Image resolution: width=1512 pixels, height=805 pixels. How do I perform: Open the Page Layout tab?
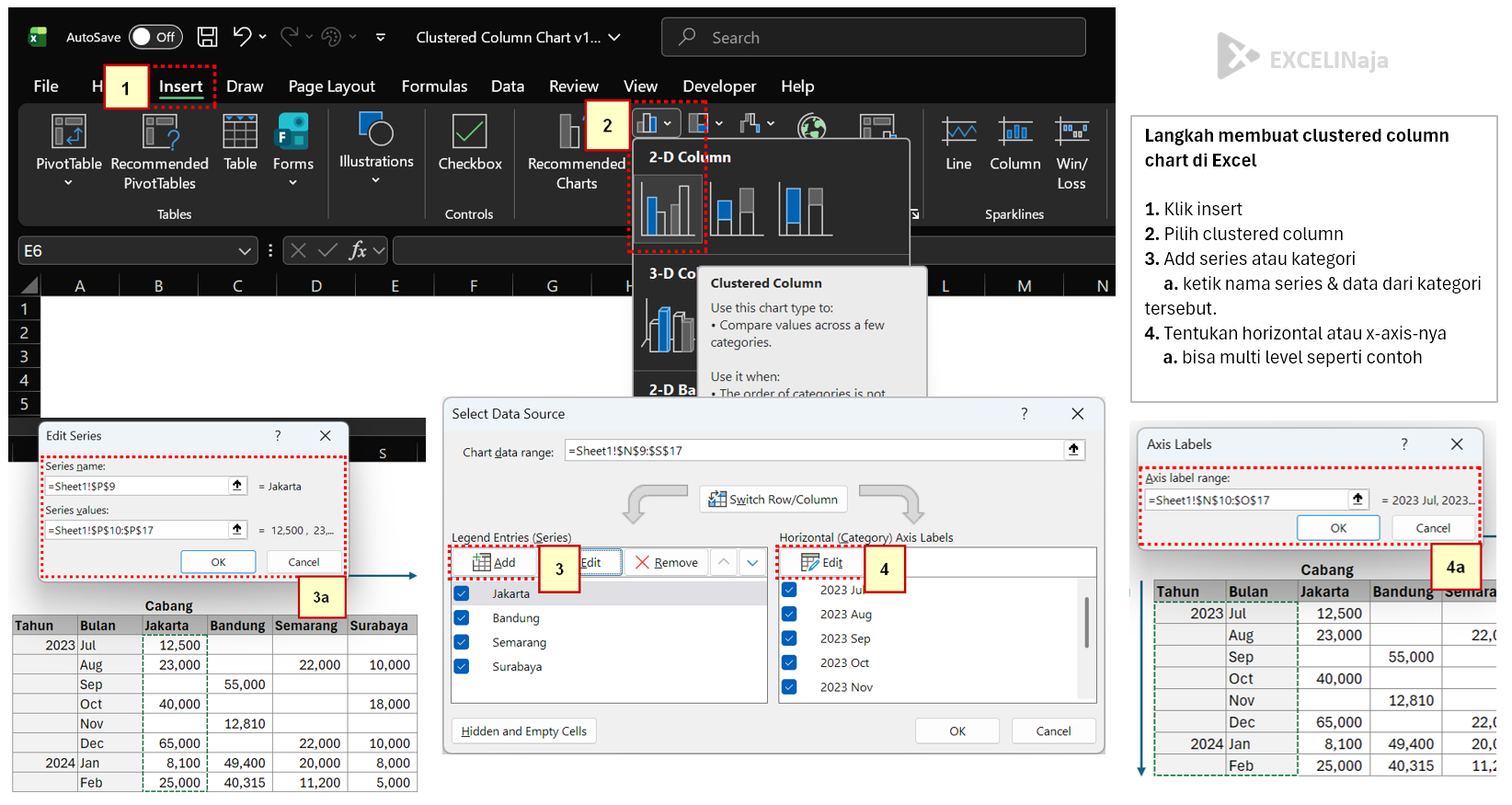(x=332, y=86)
